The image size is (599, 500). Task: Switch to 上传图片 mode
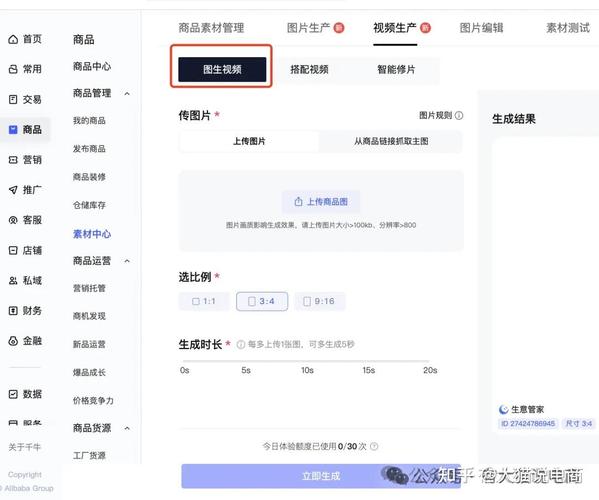[249, 141]
